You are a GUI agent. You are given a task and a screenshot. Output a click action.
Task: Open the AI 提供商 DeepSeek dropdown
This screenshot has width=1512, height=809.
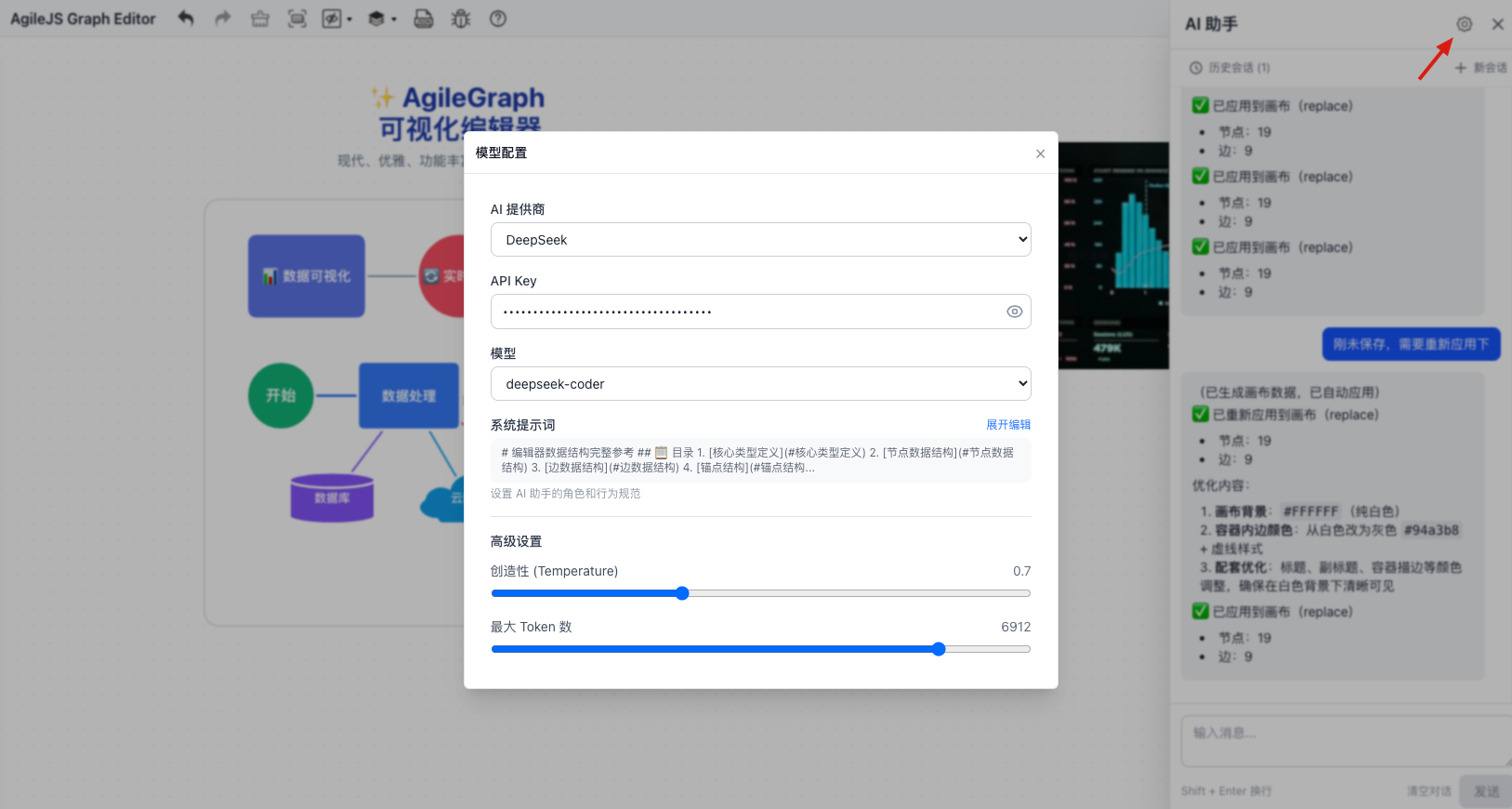tap(761, 240)
